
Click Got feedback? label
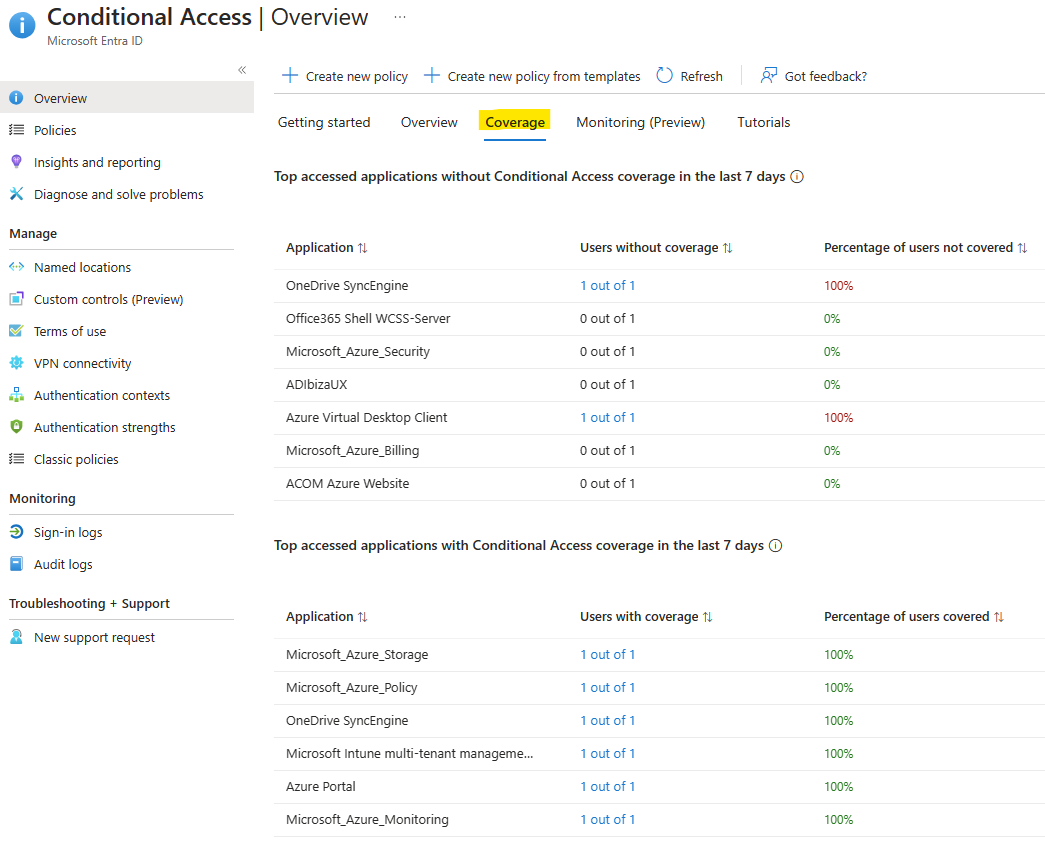[x=826, y=77]
